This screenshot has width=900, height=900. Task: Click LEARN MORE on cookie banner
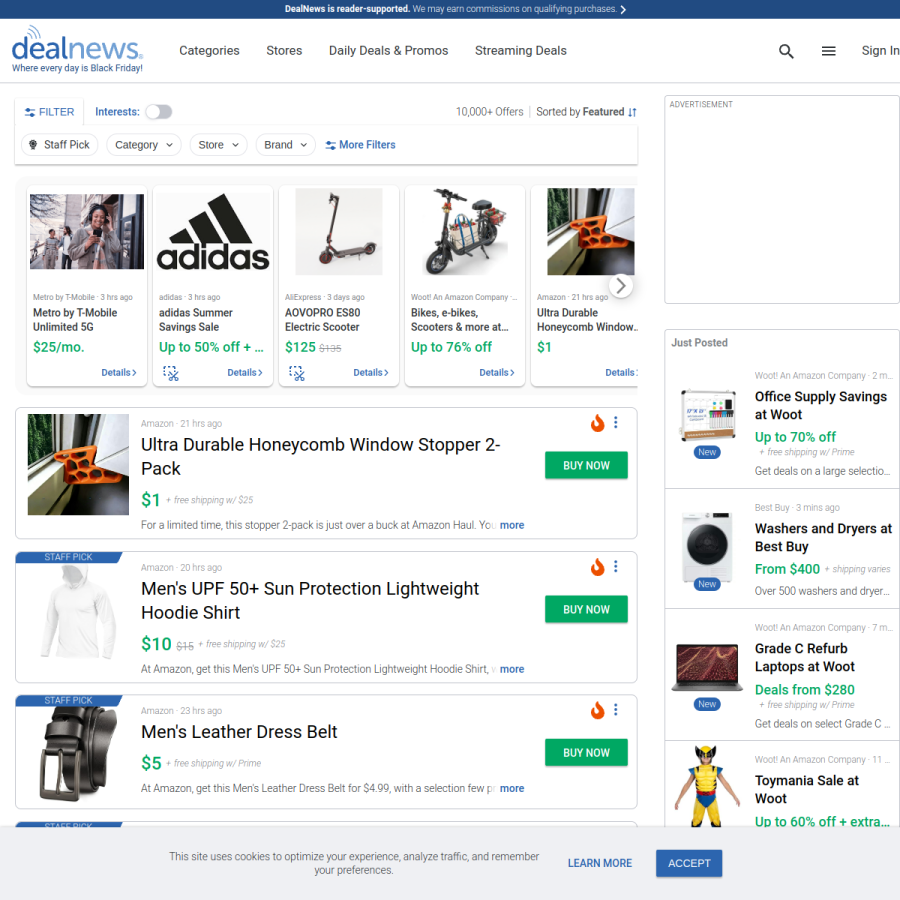click(x=600, y=863)
